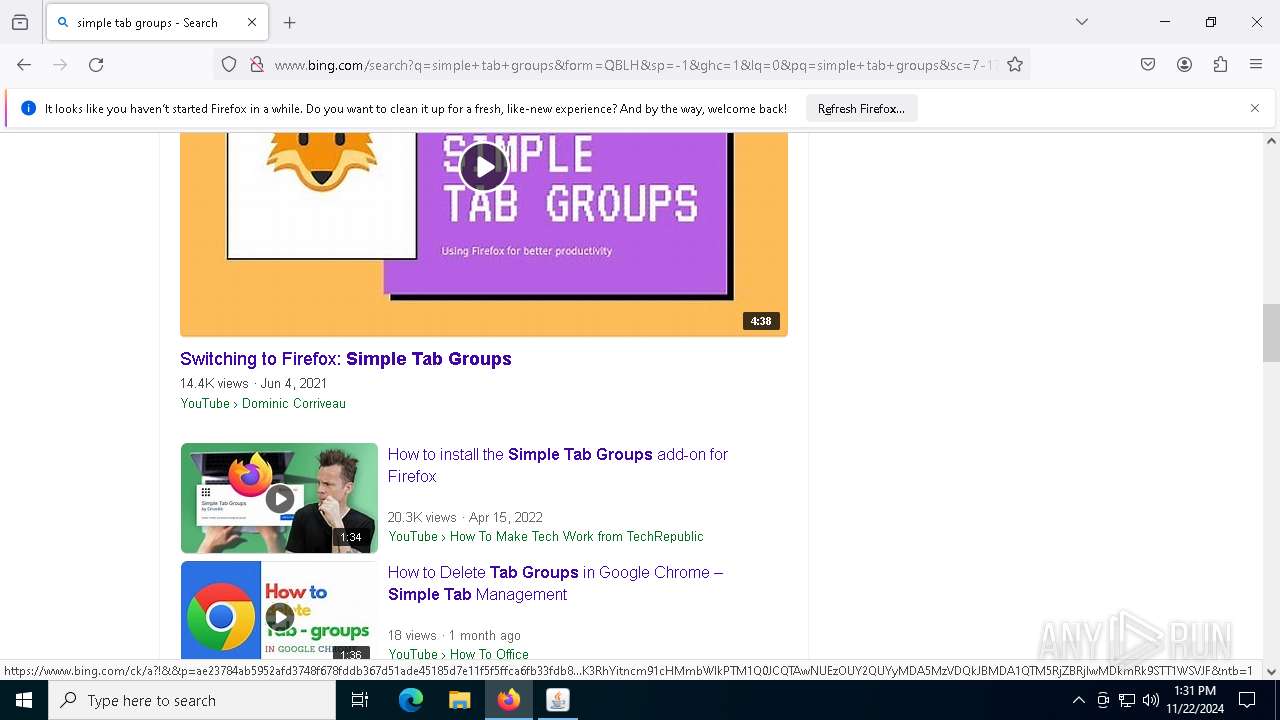The image size is (1280, 720).
Task: Open Windows Start menu
Action: [24, 700]
